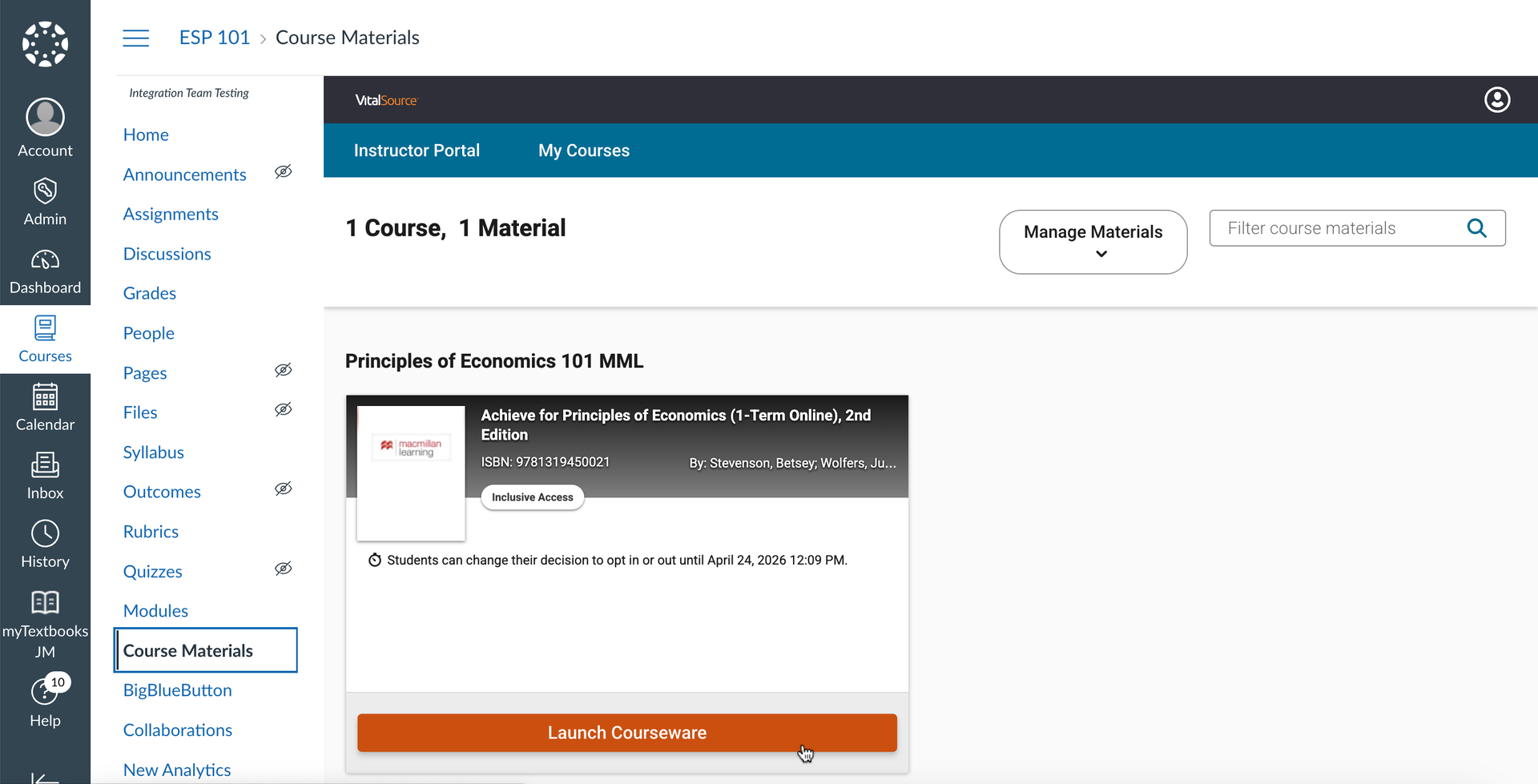Click hidden eye icon beside Quizzes

coord(284,569)
